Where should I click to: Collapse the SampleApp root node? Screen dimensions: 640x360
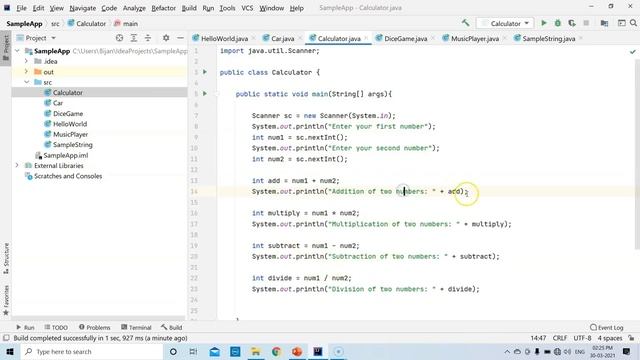point(17,51)
